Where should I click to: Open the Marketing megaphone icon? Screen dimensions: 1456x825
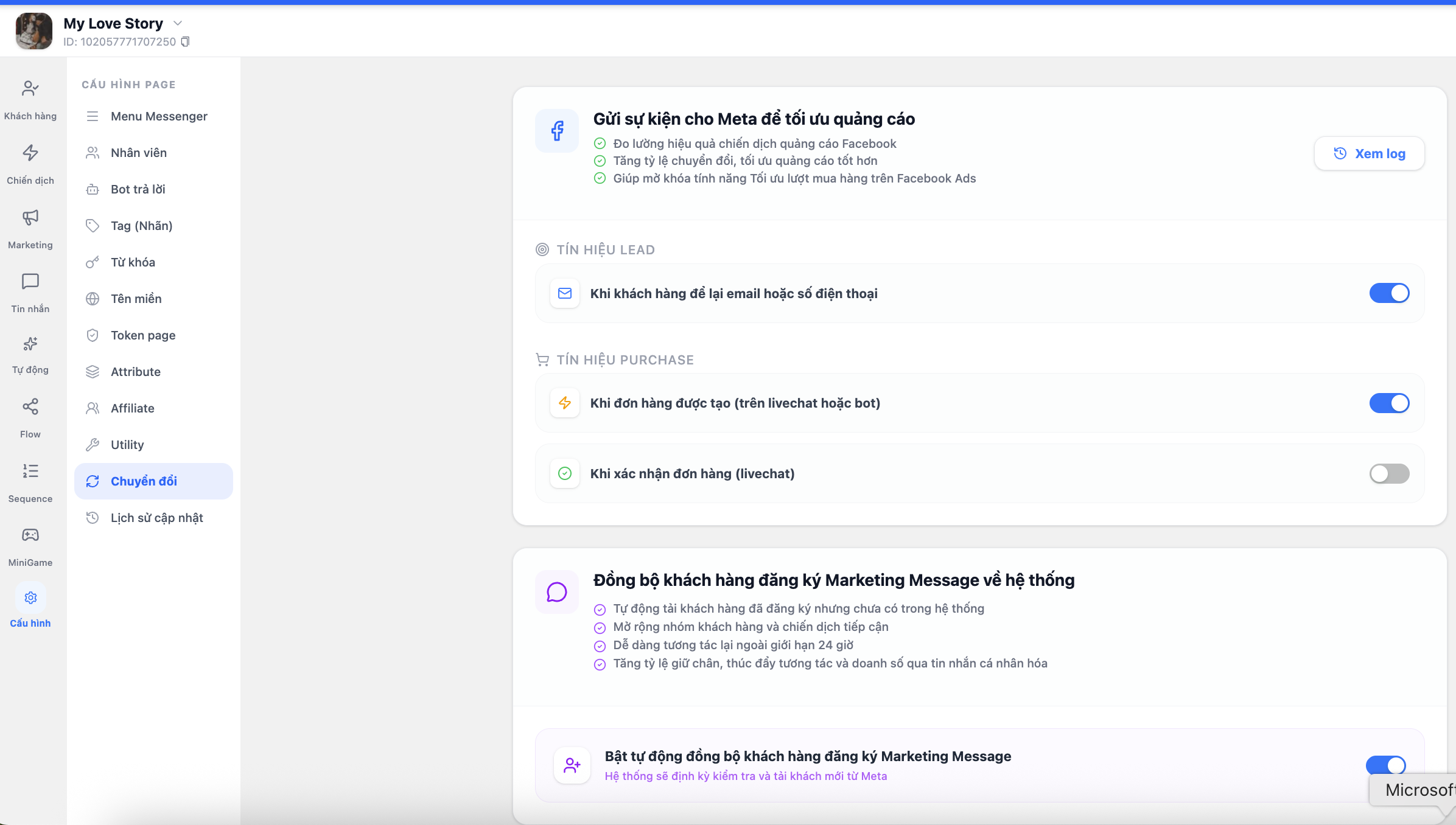tap(30, 217)
